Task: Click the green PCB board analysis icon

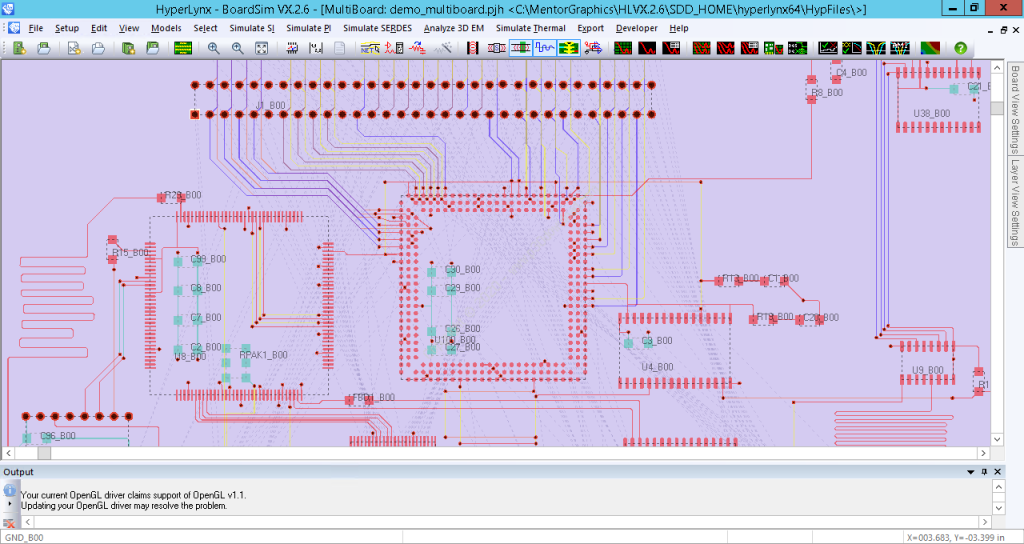Action: 773,48
